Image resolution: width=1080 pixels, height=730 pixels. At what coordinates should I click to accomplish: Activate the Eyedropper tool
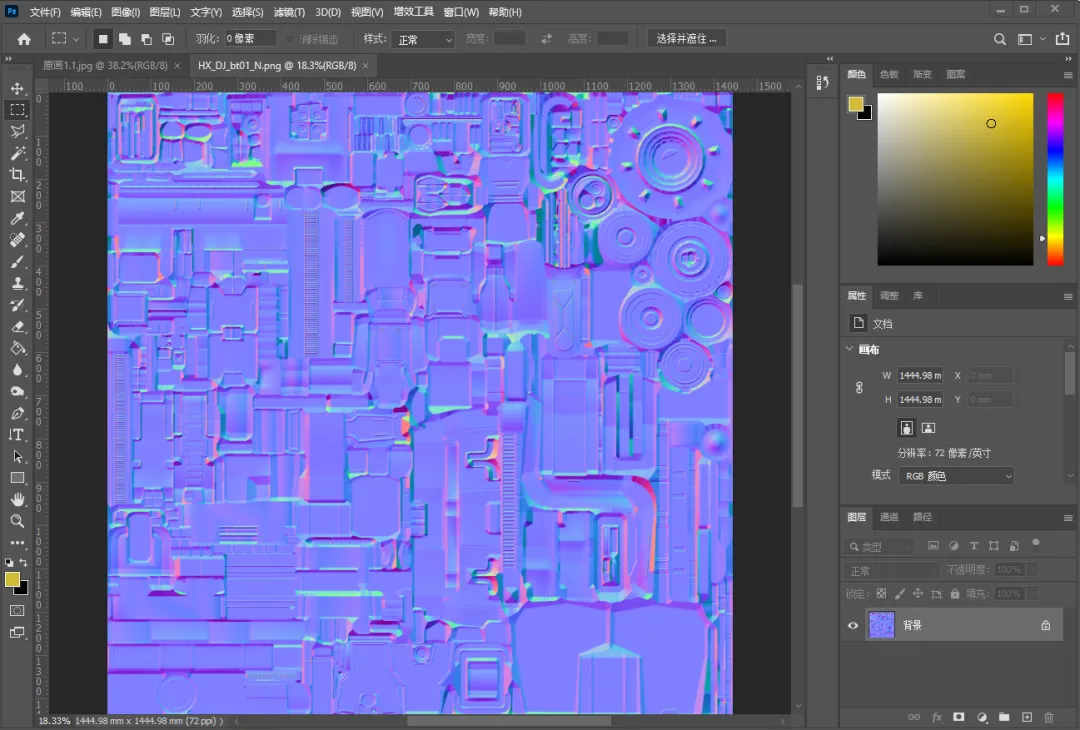[x=17, y=218]
